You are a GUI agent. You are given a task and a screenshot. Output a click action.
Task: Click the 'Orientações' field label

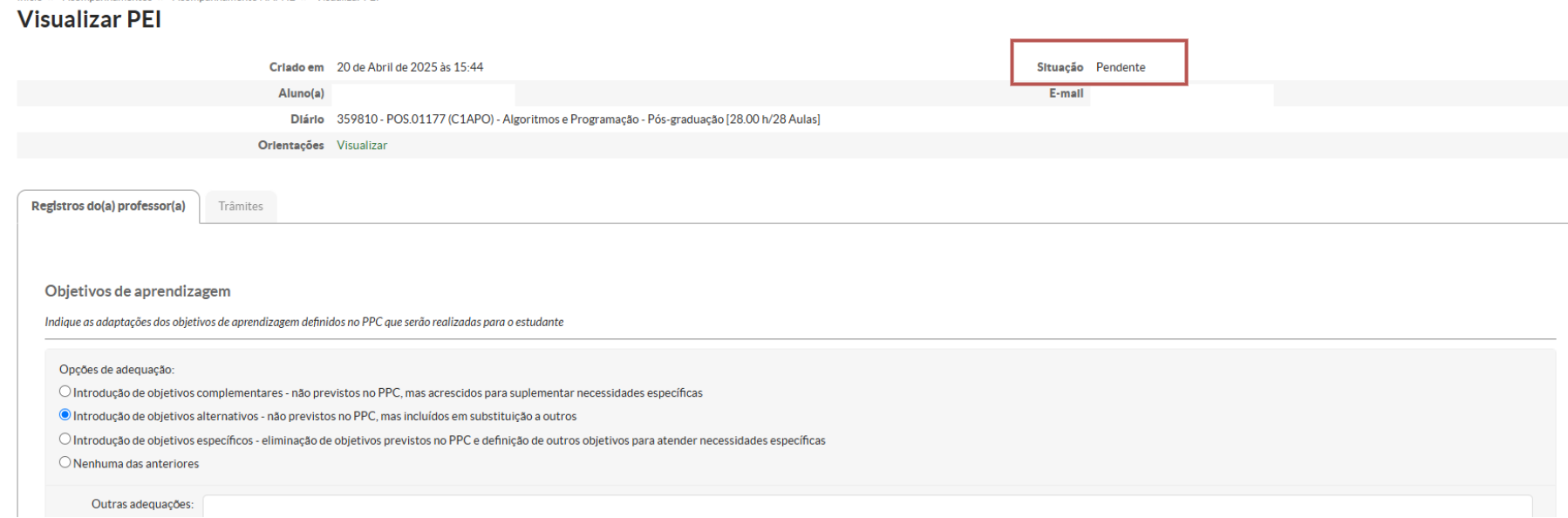(x=290, y=146)
